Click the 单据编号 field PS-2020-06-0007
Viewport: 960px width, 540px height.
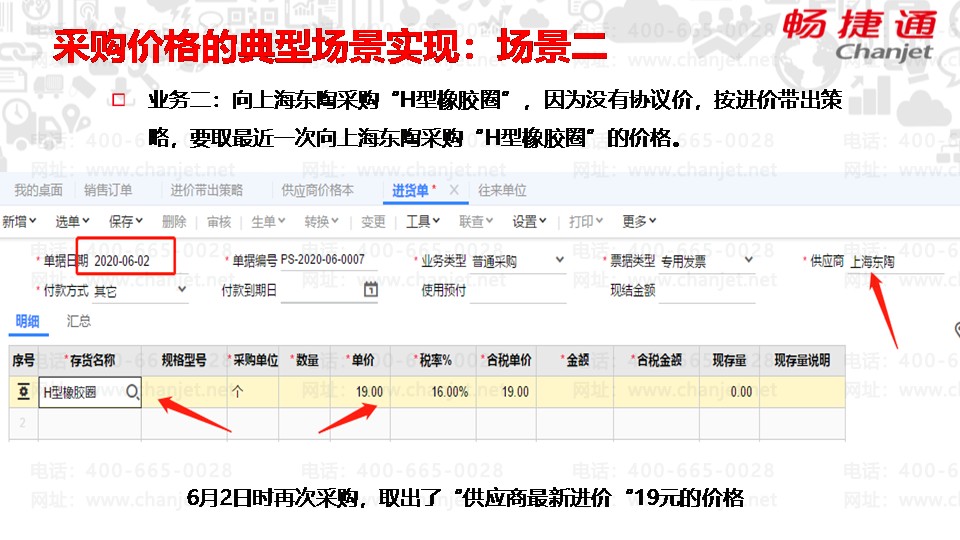[329, 260]
